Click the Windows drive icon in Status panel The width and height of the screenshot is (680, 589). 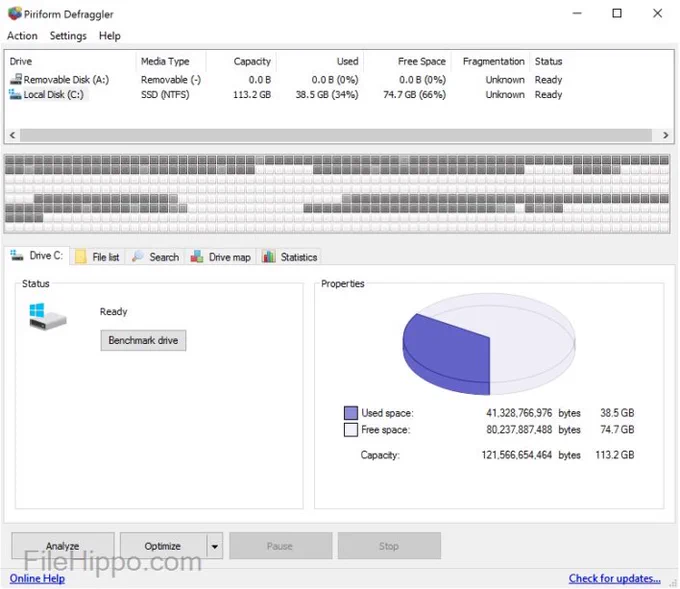(47, 317)
